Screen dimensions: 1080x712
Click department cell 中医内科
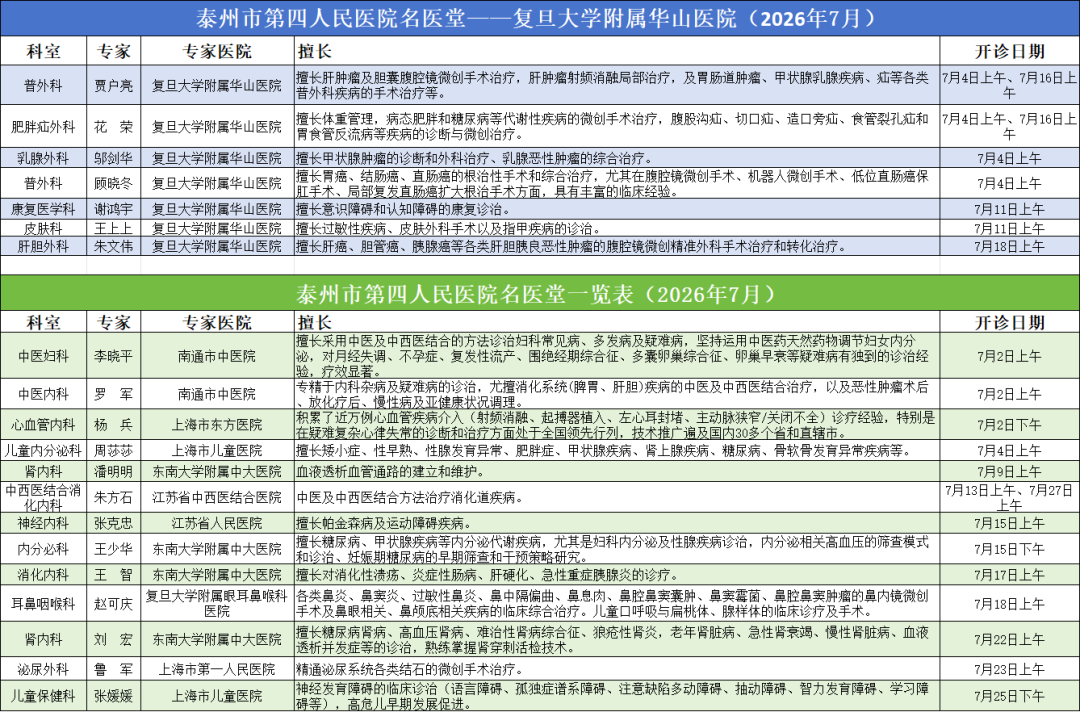(x=43, y=394)
